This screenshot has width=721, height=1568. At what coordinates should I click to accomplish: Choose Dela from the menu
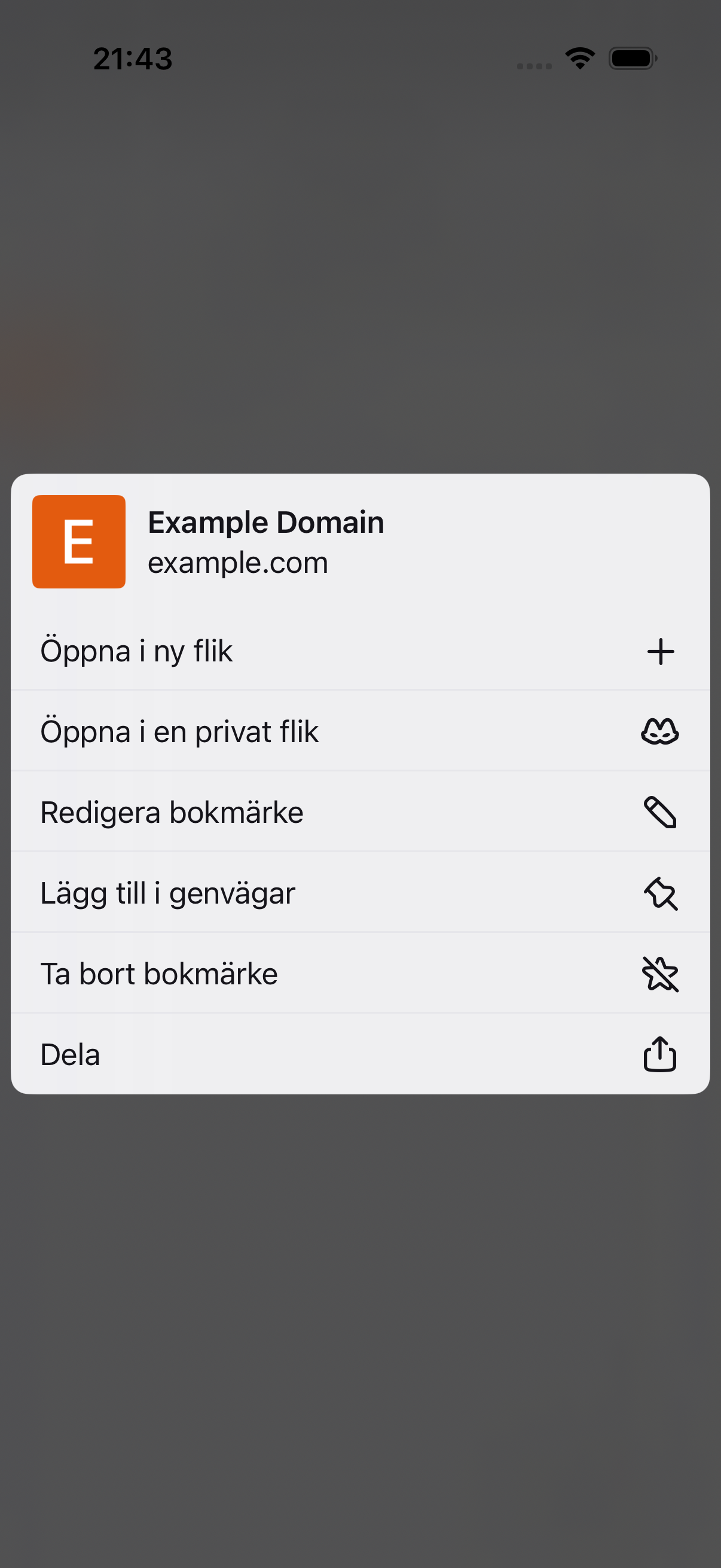click(360, 1054)
